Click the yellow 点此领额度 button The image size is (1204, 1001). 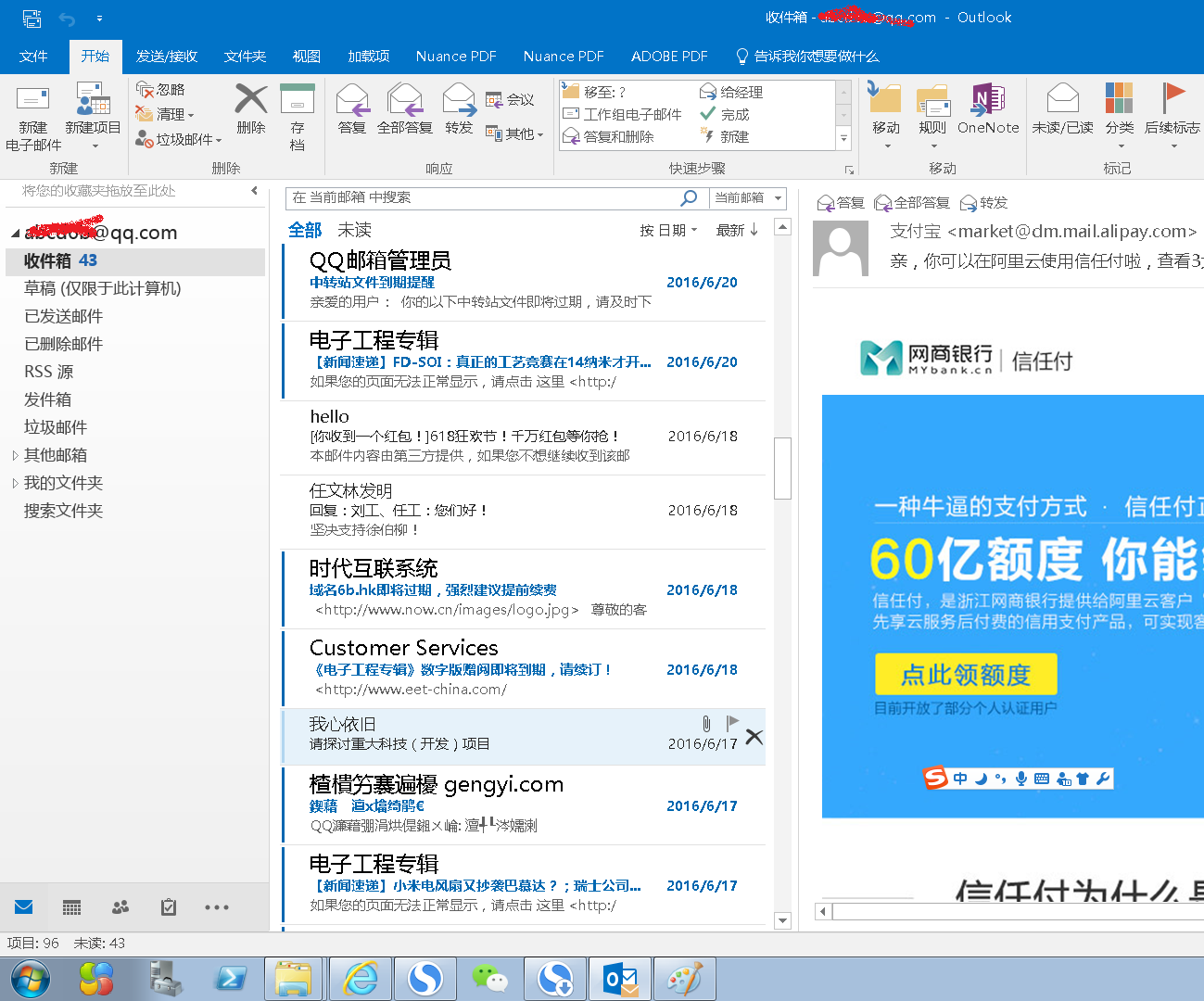coord(966,675)
